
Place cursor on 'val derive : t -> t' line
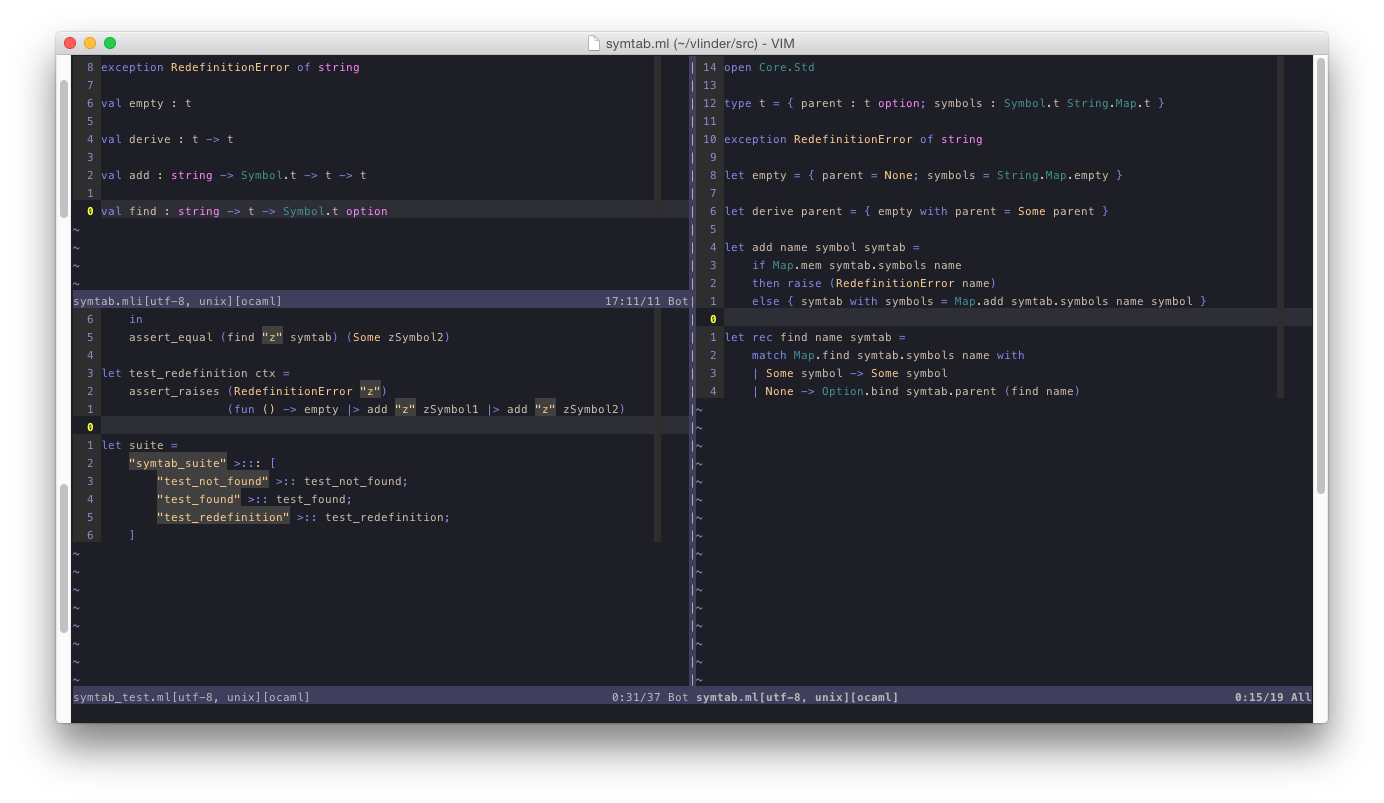tap(167, 139)
